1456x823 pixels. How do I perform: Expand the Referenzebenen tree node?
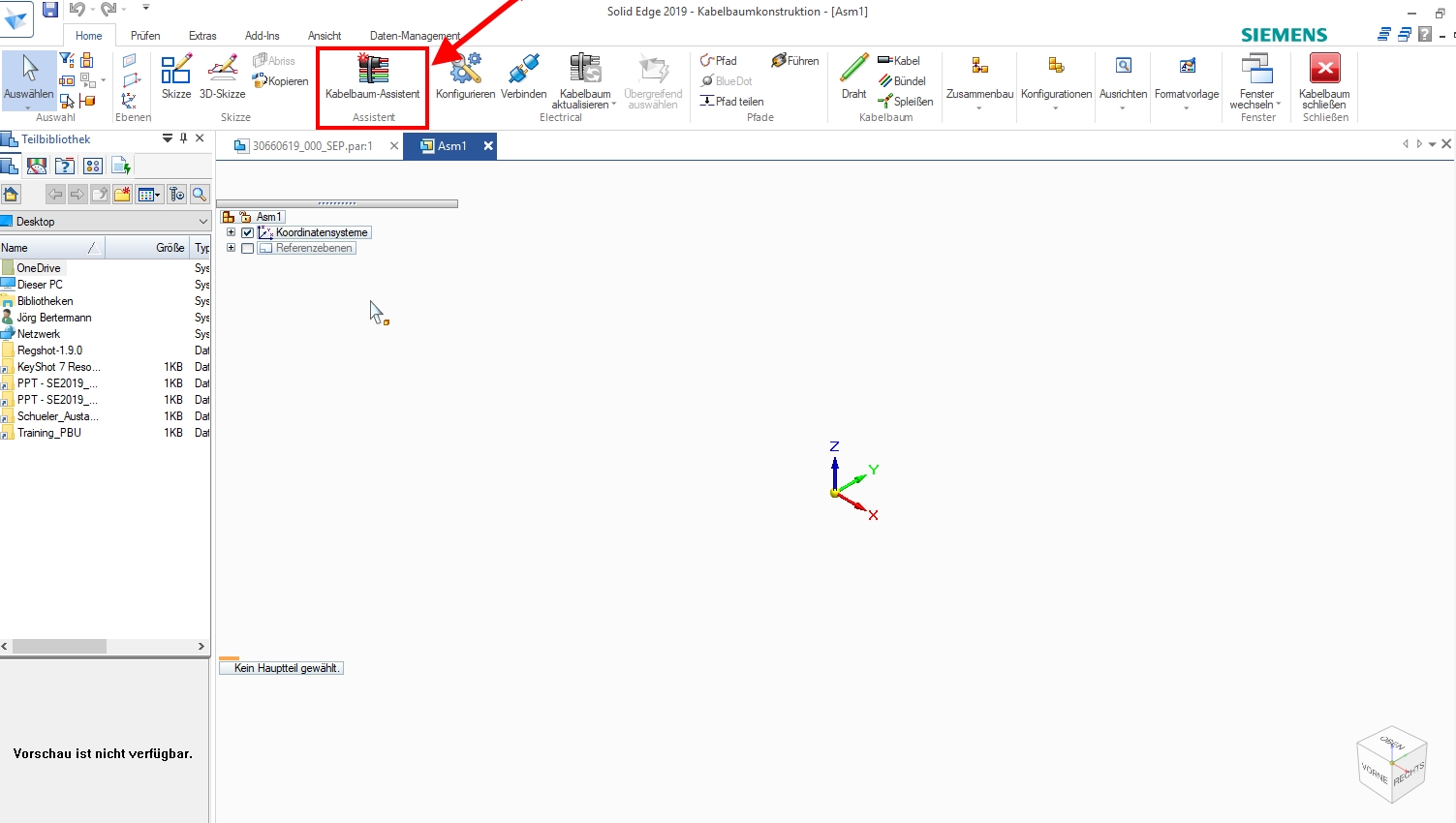[231, 248]
